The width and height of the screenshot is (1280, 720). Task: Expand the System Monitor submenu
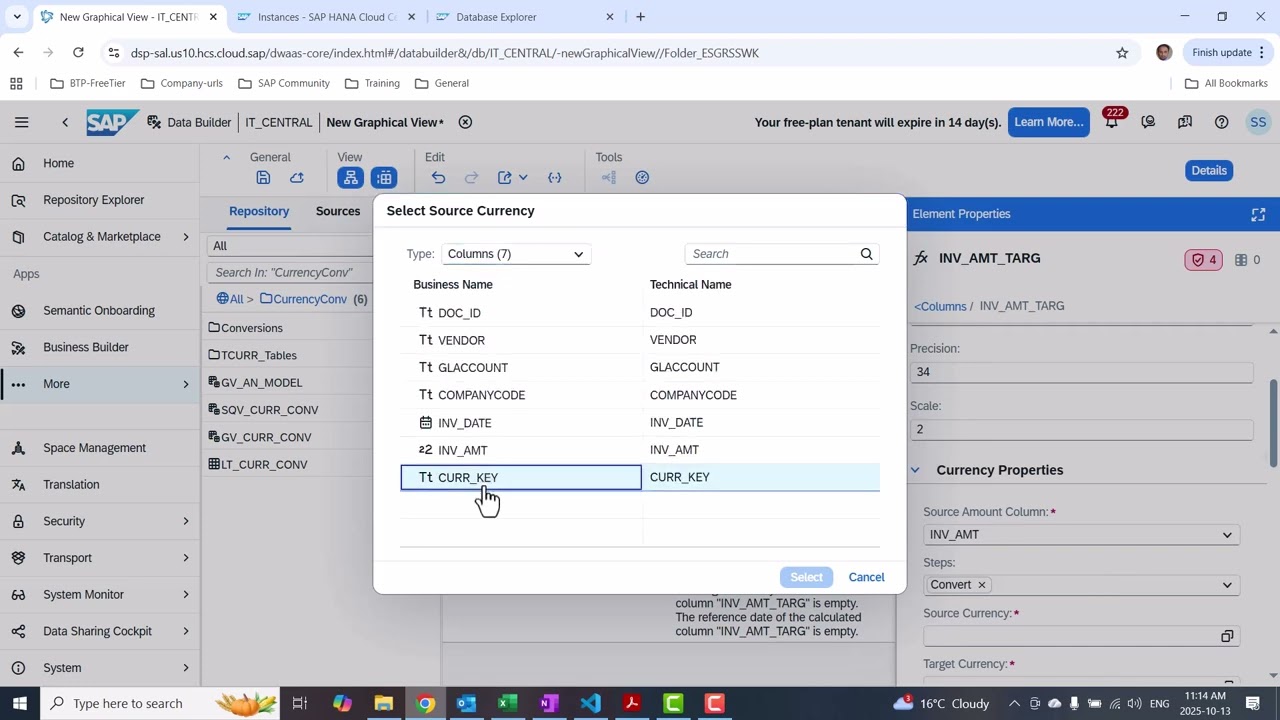tap(185, 594)
